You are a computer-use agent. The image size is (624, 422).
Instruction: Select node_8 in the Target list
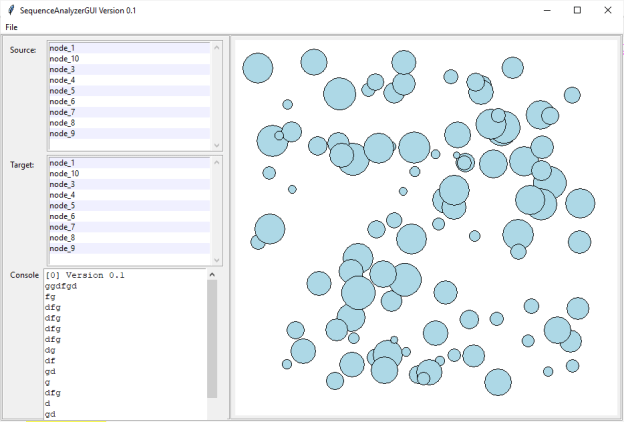63,238
